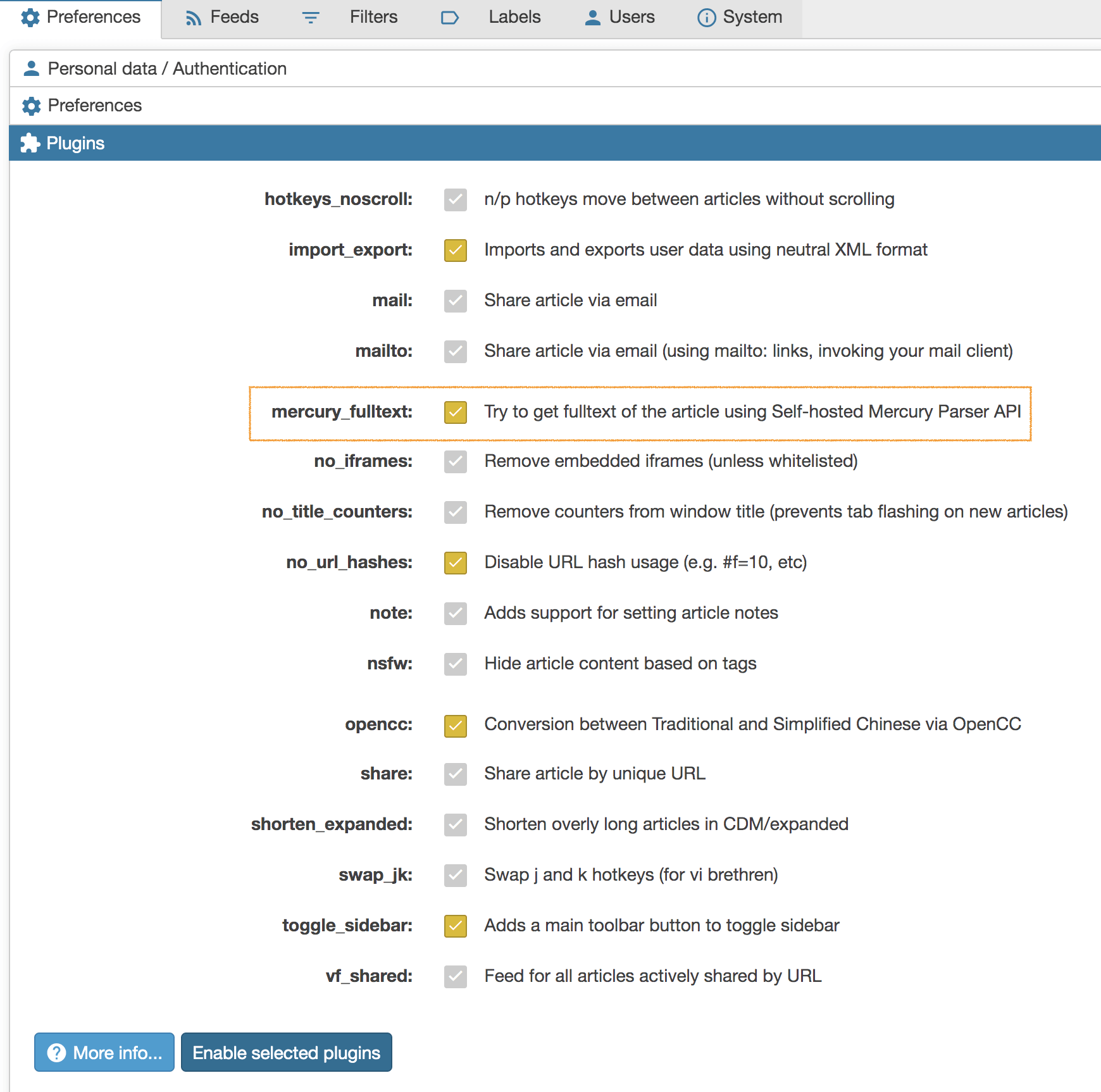Click 'Adds support for setting article notes' text

[631, 613]
